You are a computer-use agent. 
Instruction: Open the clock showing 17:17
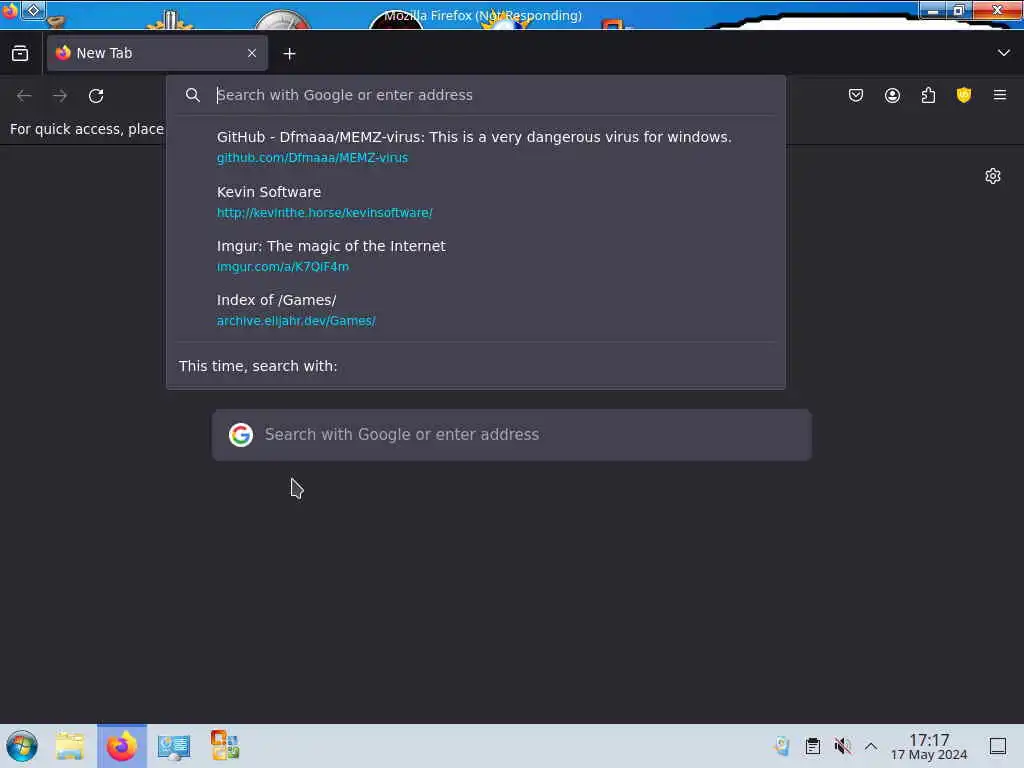929,746
